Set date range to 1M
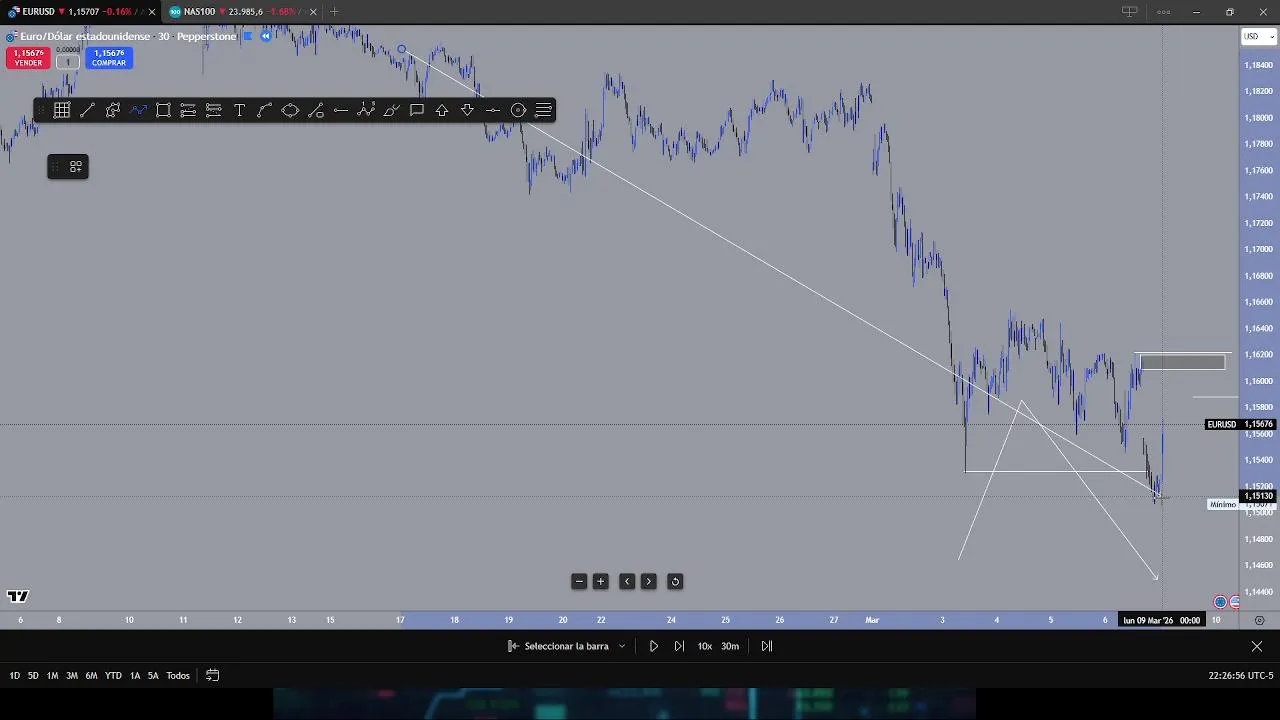This screenshot has height=720, width=1280. click(52, 676)
